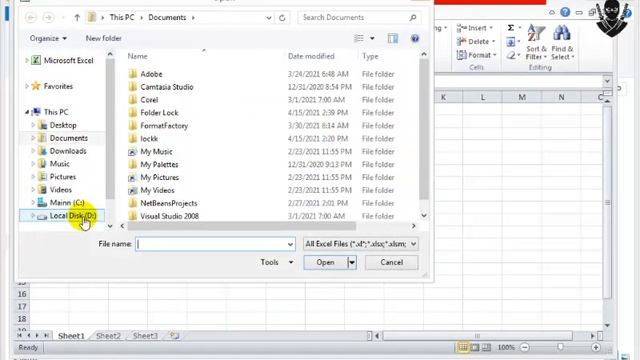Click the Open button

point(325,262)
